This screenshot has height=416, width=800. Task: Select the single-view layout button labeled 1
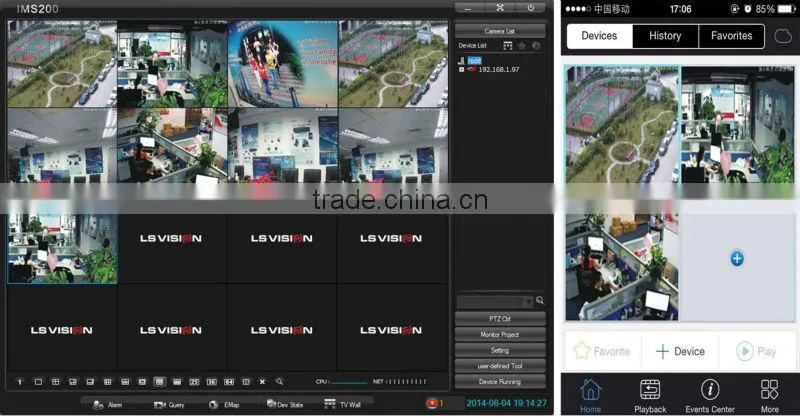pos(20,382)
